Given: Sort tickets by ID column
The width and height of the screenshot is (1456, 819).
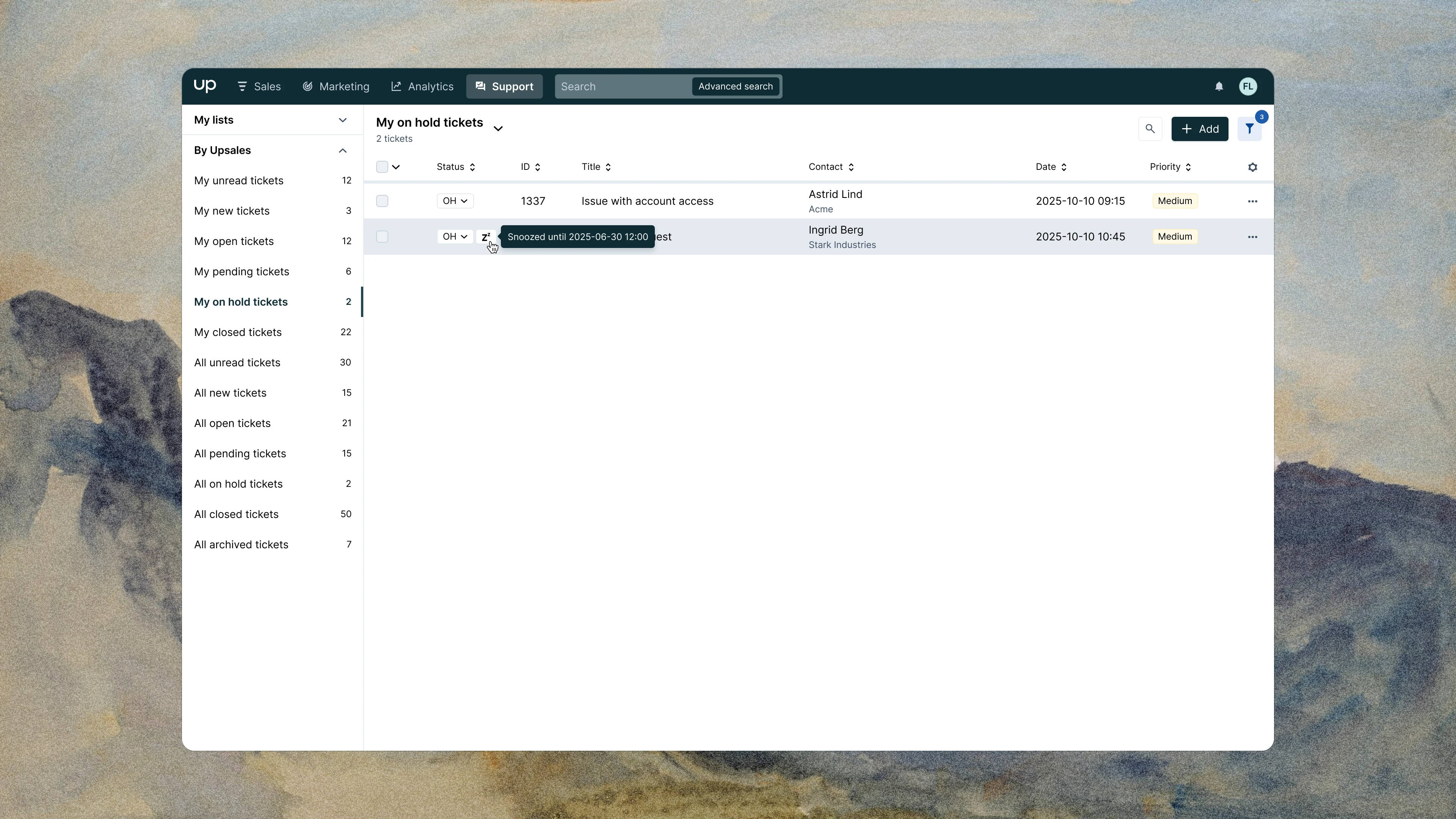Looking at the screenshot, I should (x=531, y=167).
